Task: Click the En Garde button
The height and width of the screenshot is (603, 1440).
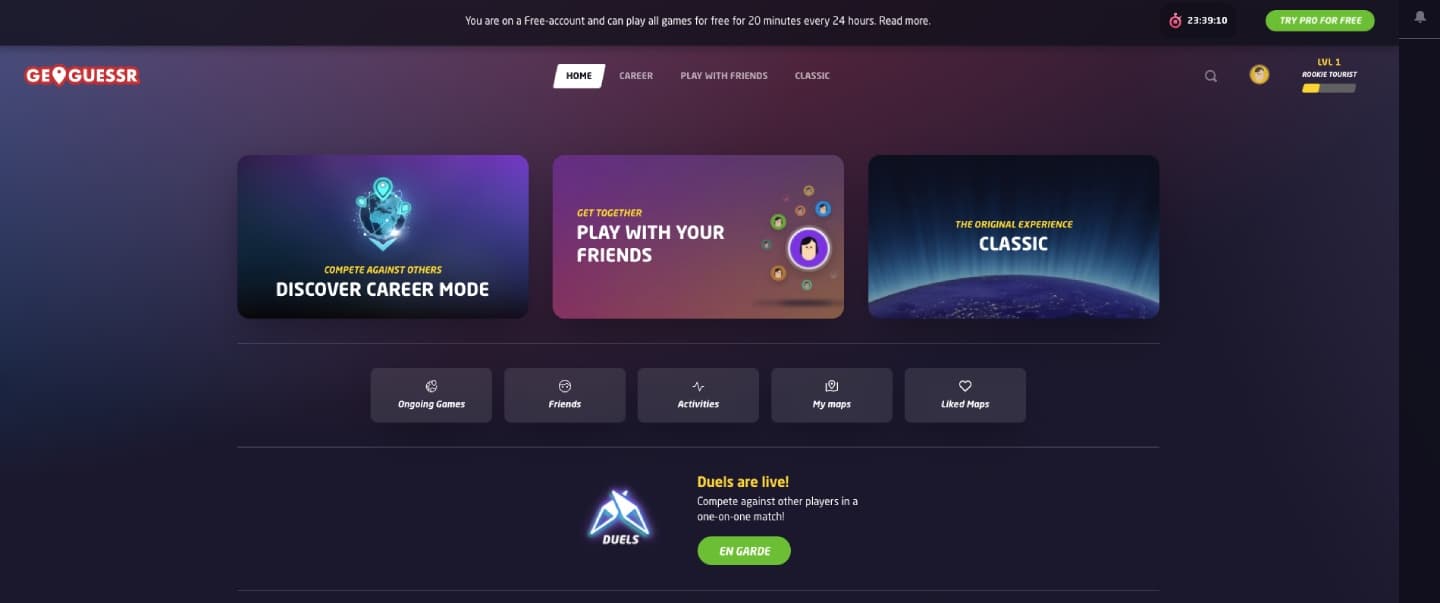Action: [744, 551]
